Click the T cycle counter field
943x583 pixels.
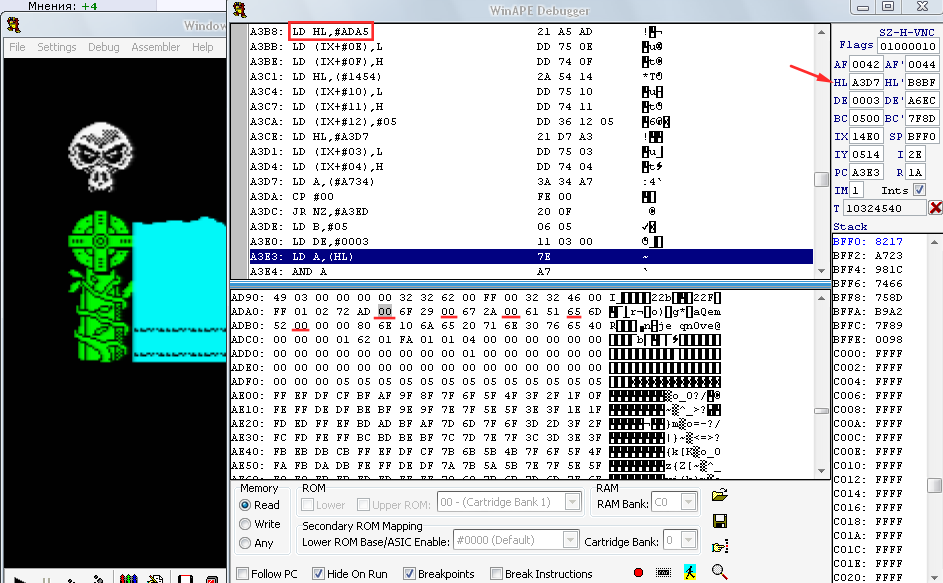[885, 208]
